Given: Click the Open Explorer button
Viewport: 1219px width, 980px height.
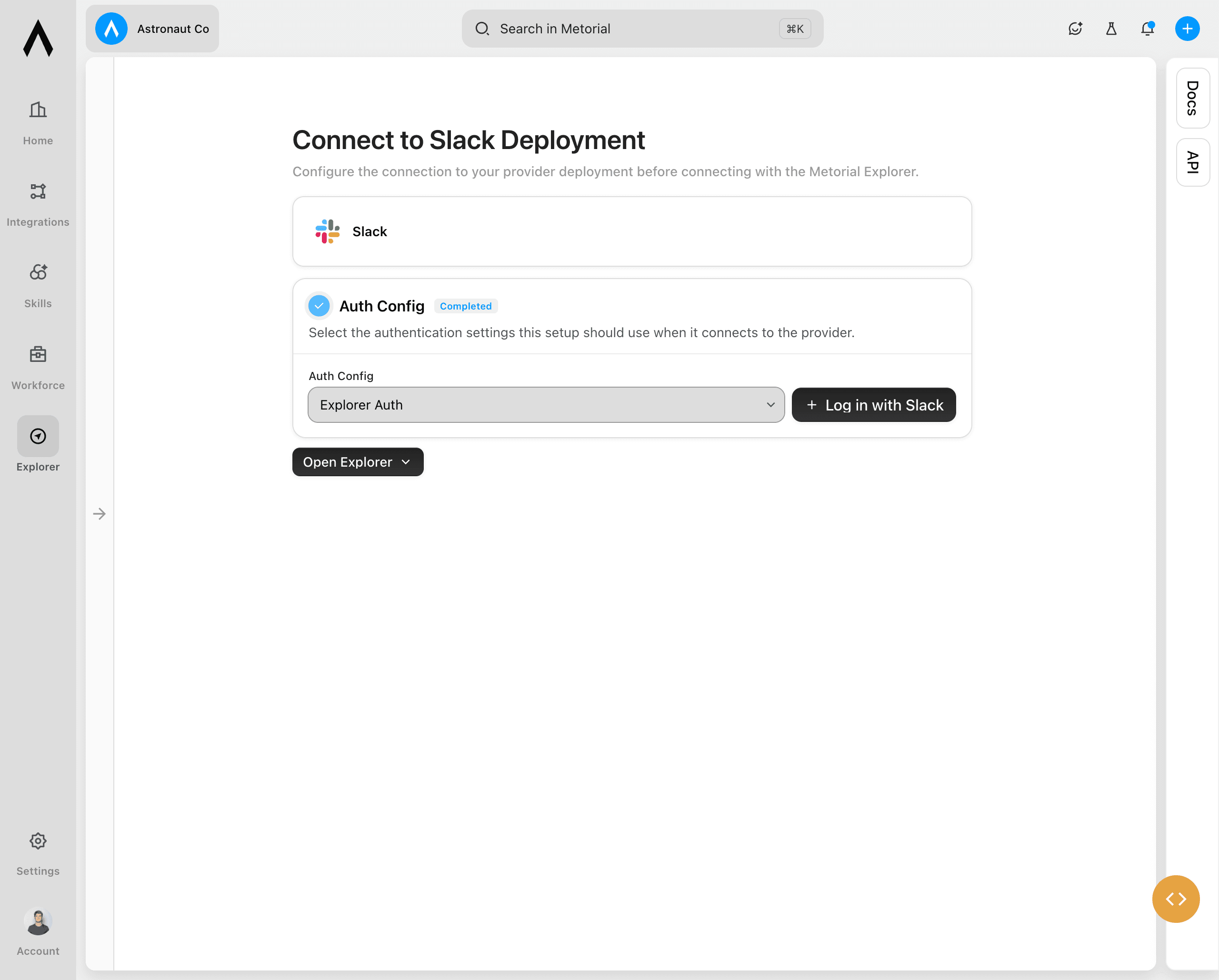Looking at the screenshot, I should tap(357, 462).
